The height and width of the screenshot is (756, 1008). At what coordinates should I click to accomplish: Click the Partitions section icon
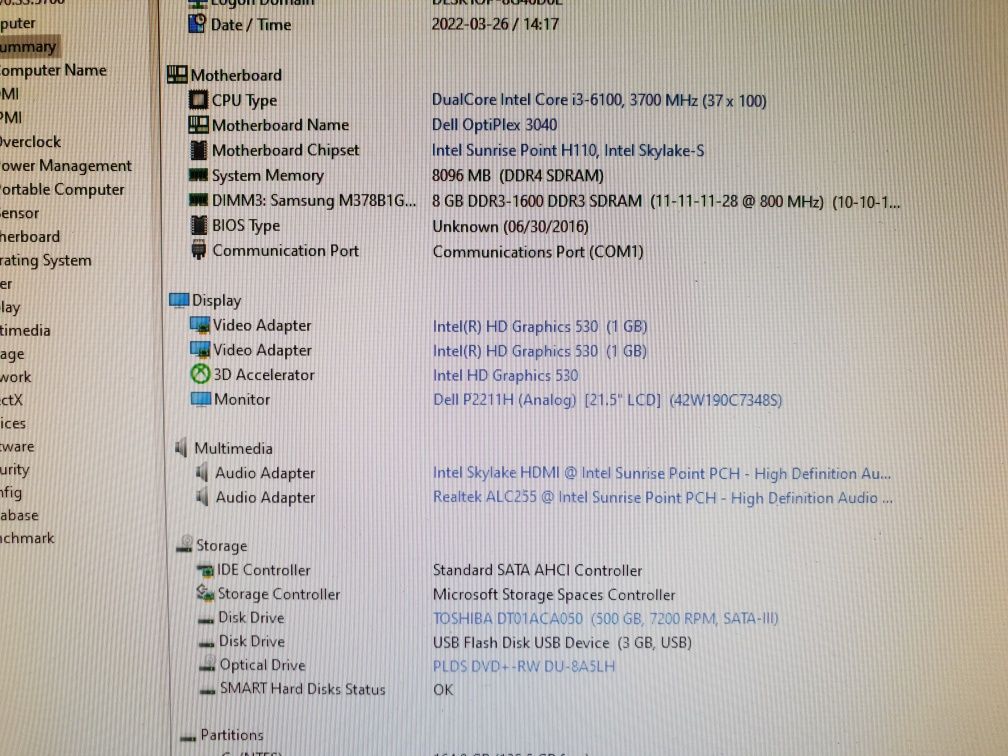point(188,737)
